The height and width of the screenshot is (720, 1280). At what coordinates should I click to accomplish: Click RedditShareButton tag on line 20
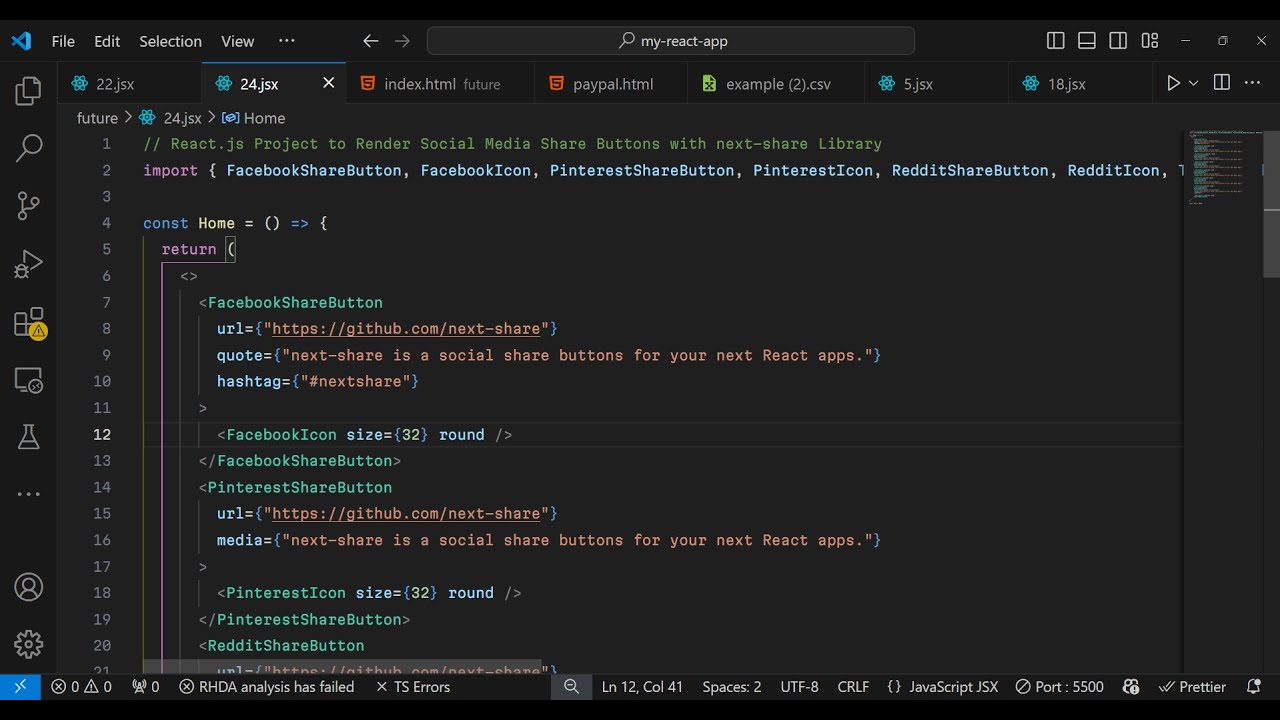point(286,646)
